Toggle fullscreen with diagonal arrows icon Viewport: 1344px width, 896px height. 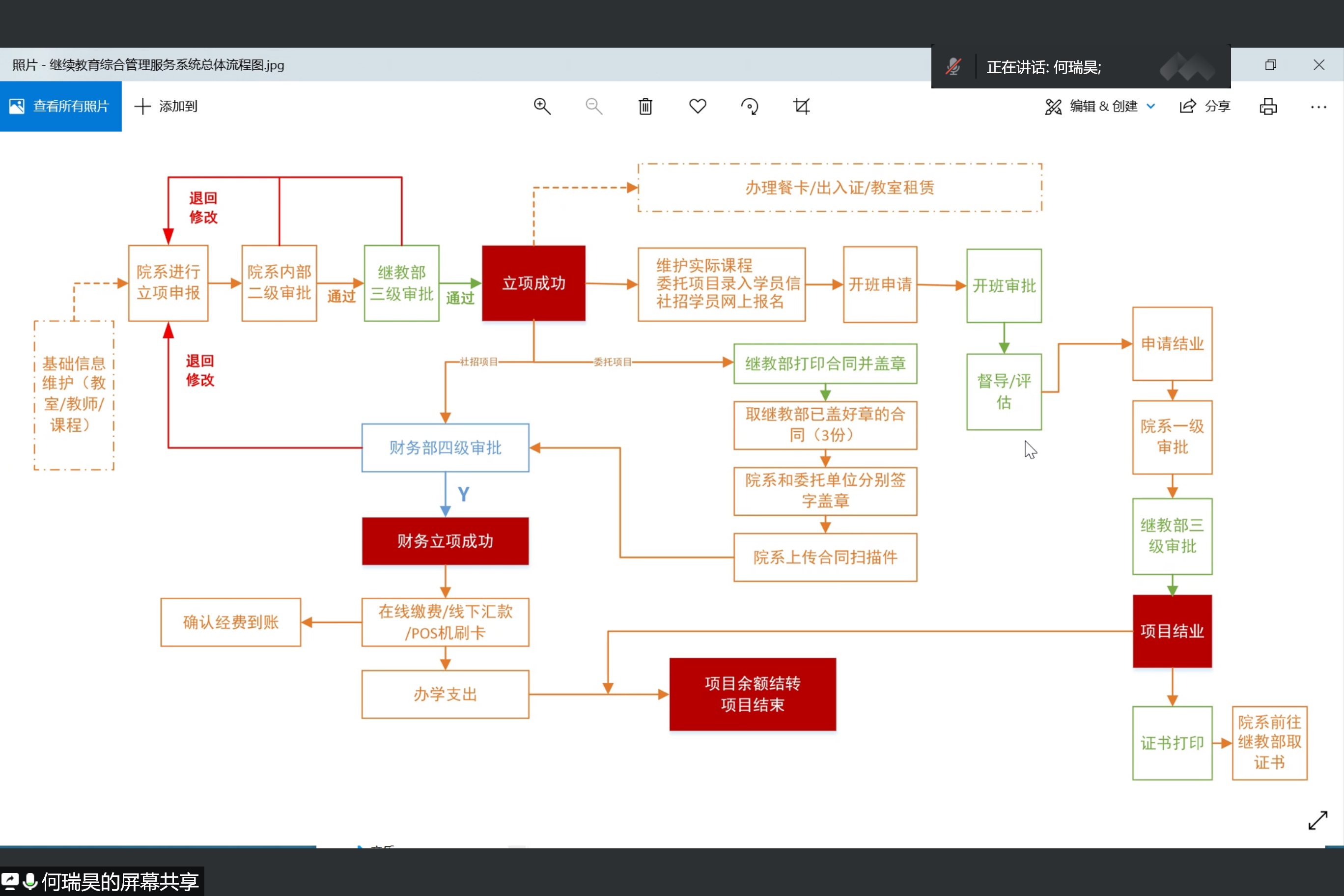pos(1317,820)
